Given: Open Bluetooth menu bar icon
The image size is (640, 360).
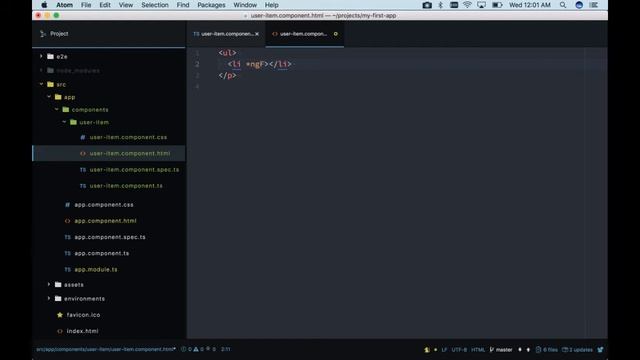Looking at the screenshot, I should (440, 5).
